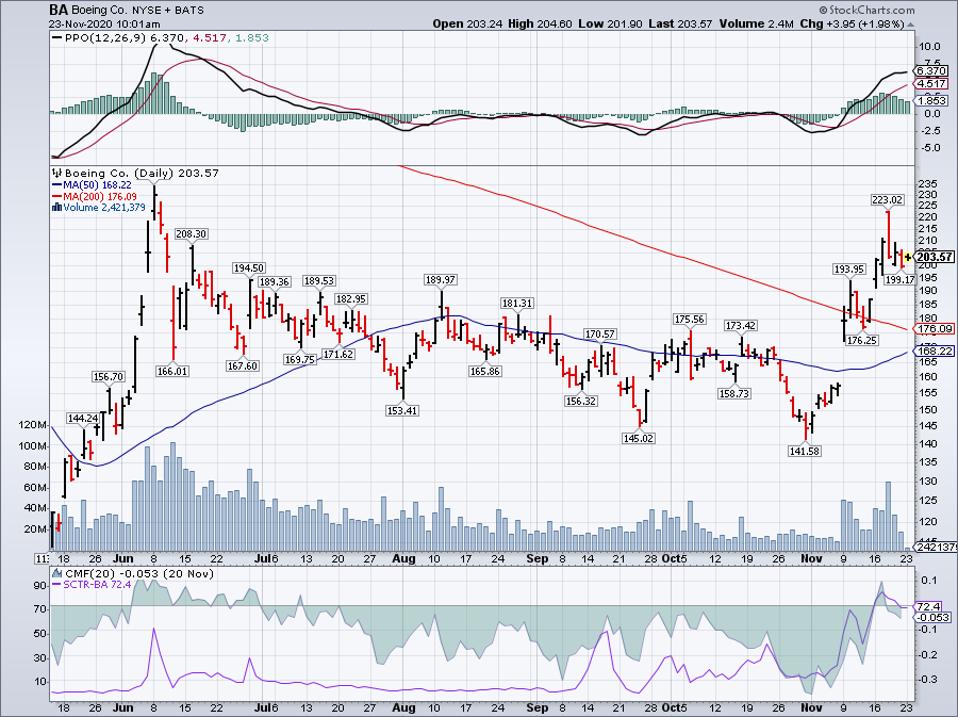
Task: Click the 144.24 price label
Action: [x=83, y=418]
